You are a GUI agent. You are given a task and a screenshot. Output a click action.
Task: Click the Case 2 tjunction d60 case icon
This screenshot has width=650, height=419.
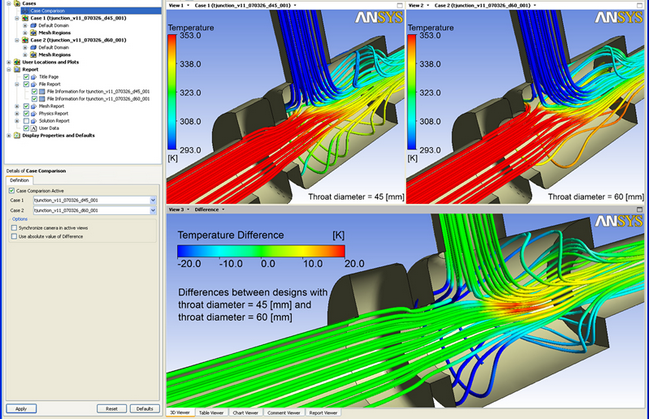pyautogui.click(x=25, y=40)
